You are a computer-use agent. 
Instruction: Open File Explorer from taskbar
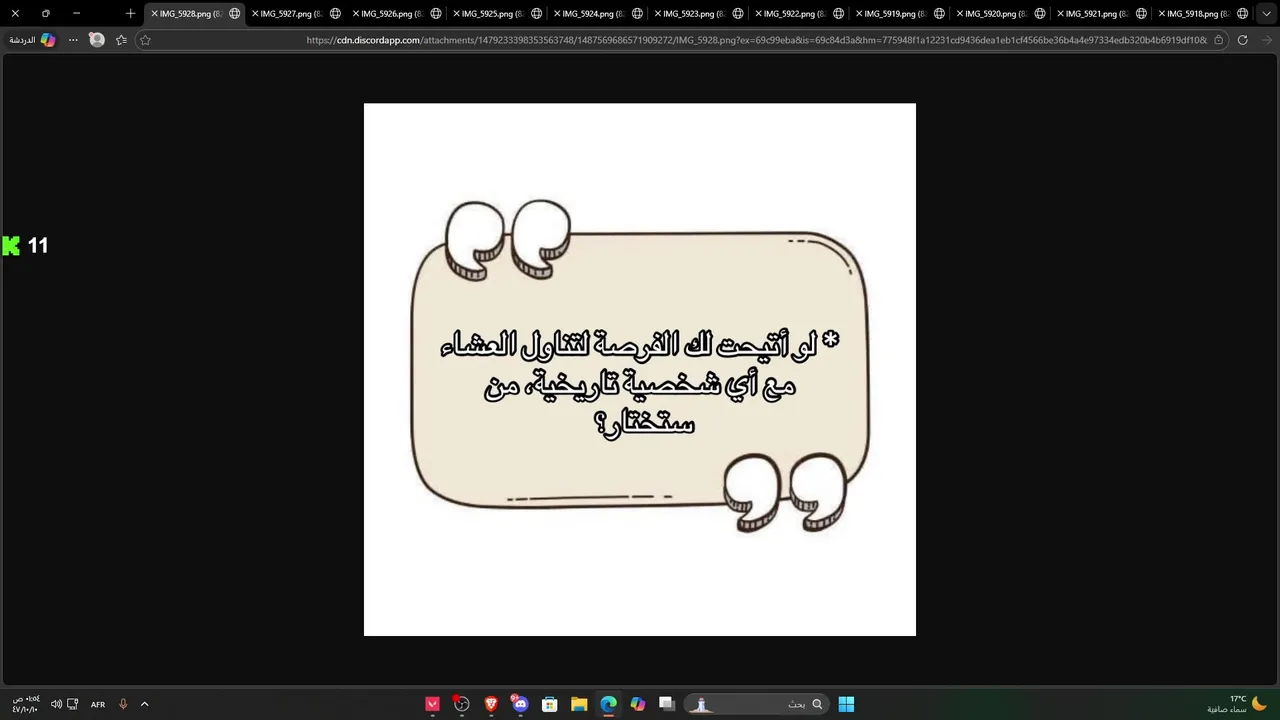point(579,704)
